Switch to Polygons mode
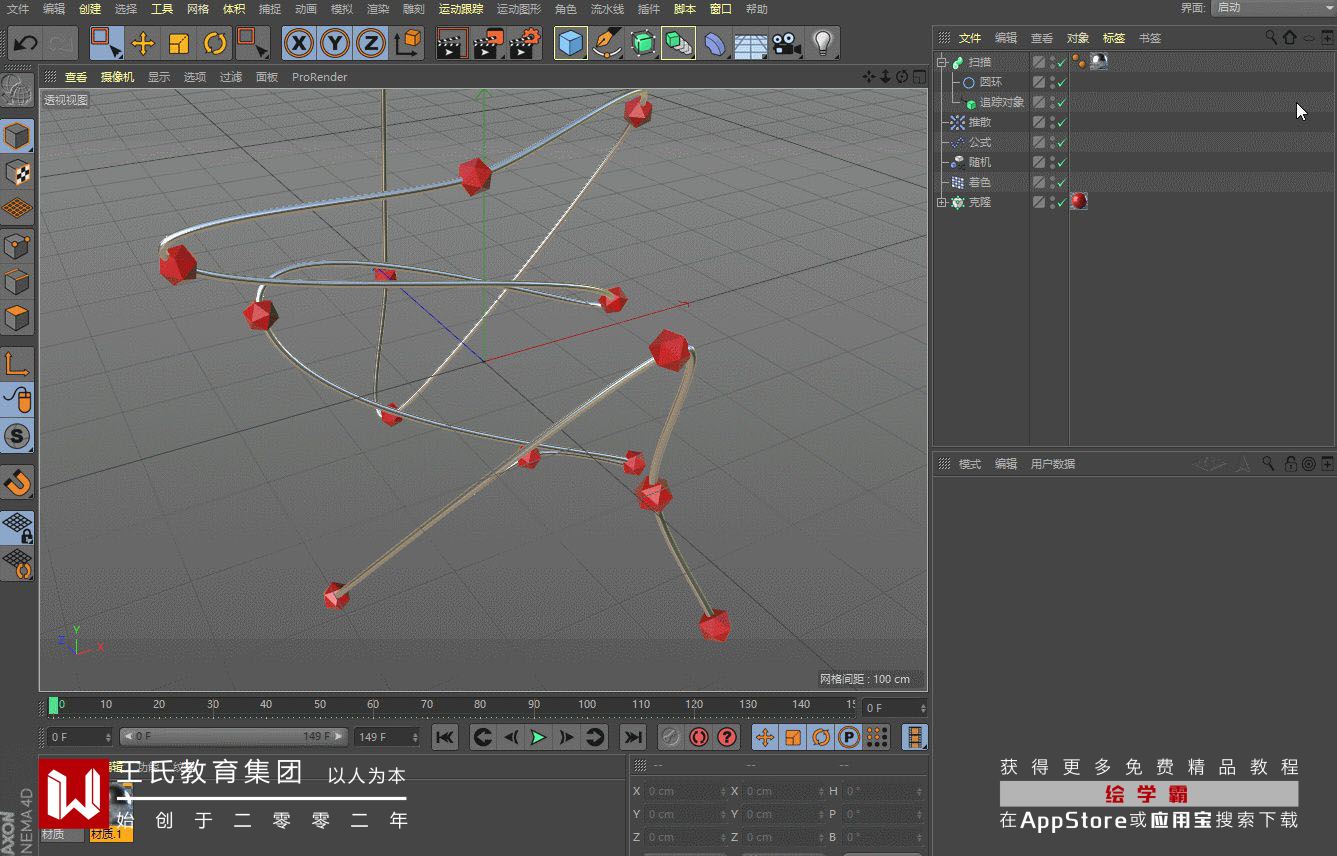 click(x=17, y=318)
